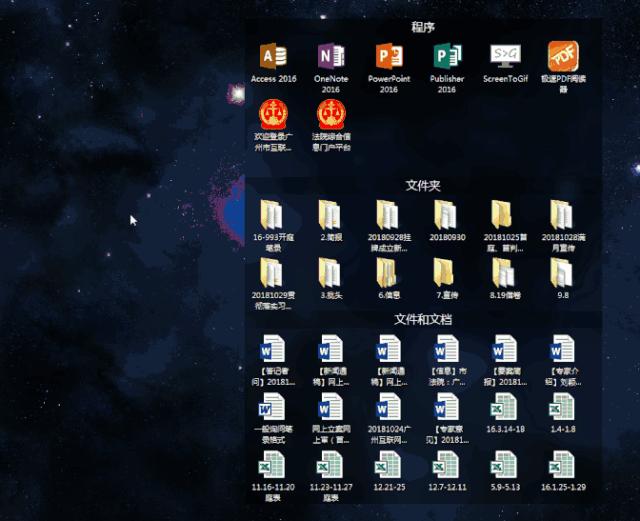Open PowerPoint 2016 icon
The height and width of the screenshot is (521, 640).
389,57
